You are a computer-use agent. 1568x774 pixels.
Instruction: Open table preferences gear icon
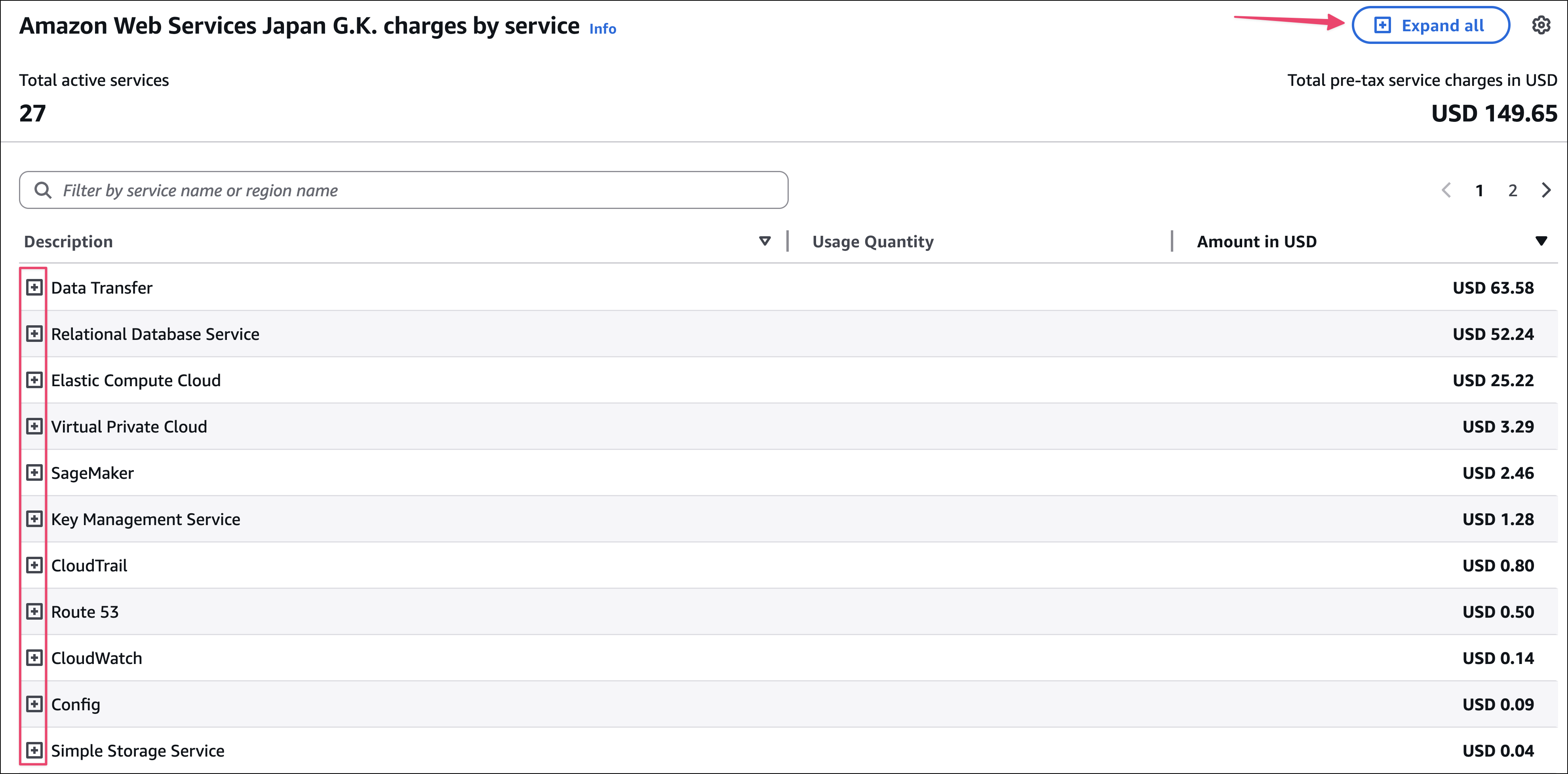pyautogui.click(x=1541, y=26)
